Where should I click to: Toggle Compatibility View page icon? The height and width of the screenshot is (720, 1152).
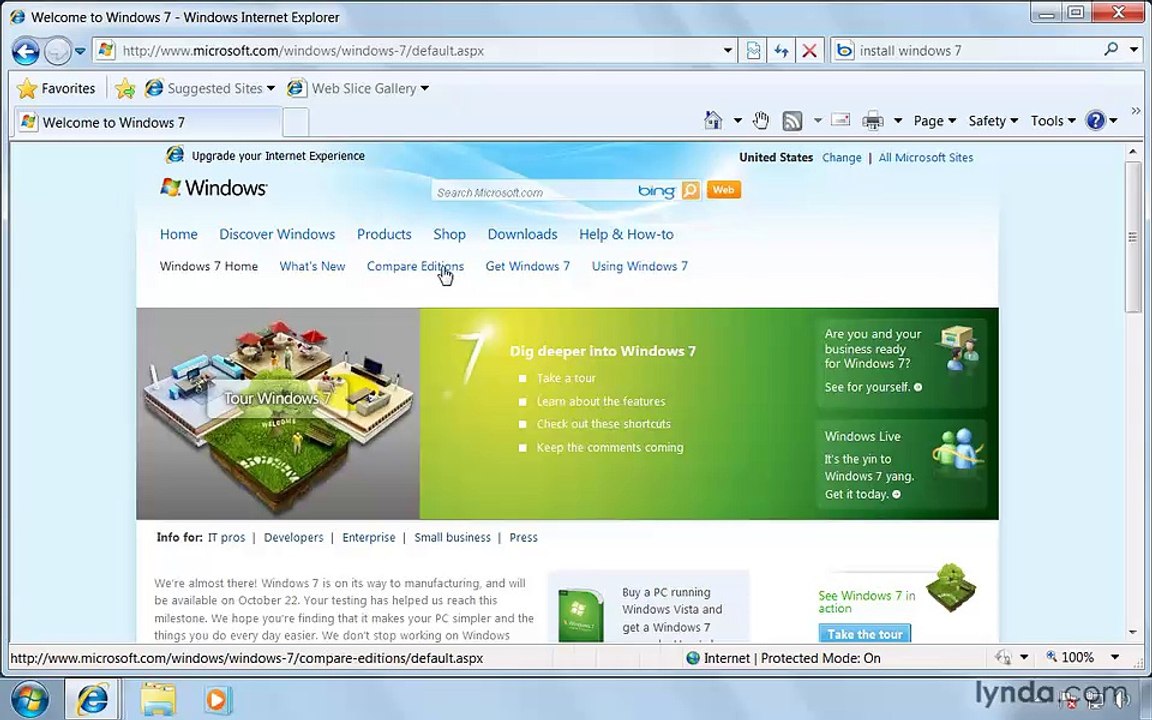(753, 51)
